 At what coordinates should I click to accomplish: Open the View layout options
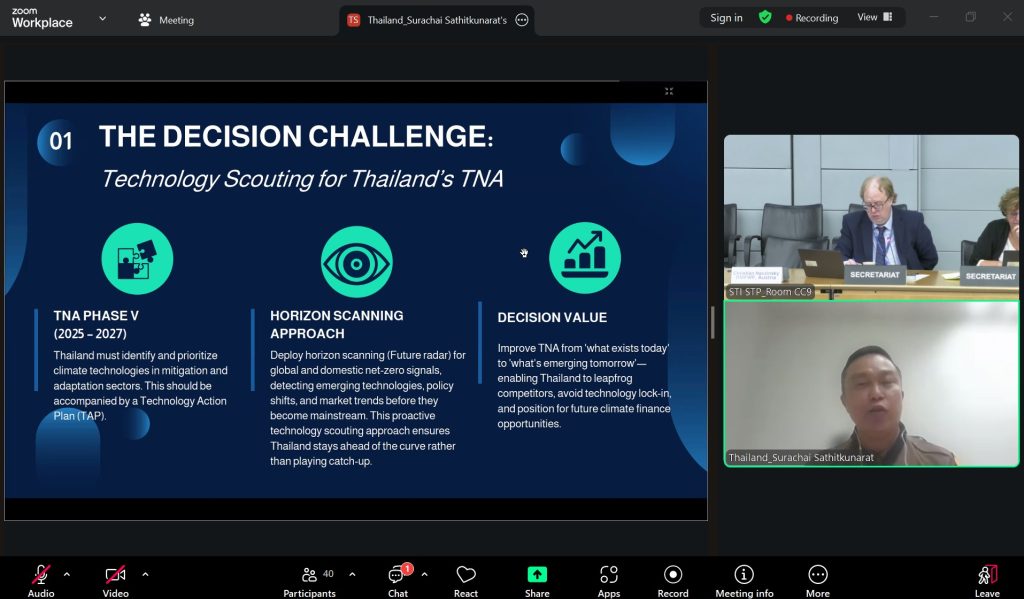coord(874,18)
